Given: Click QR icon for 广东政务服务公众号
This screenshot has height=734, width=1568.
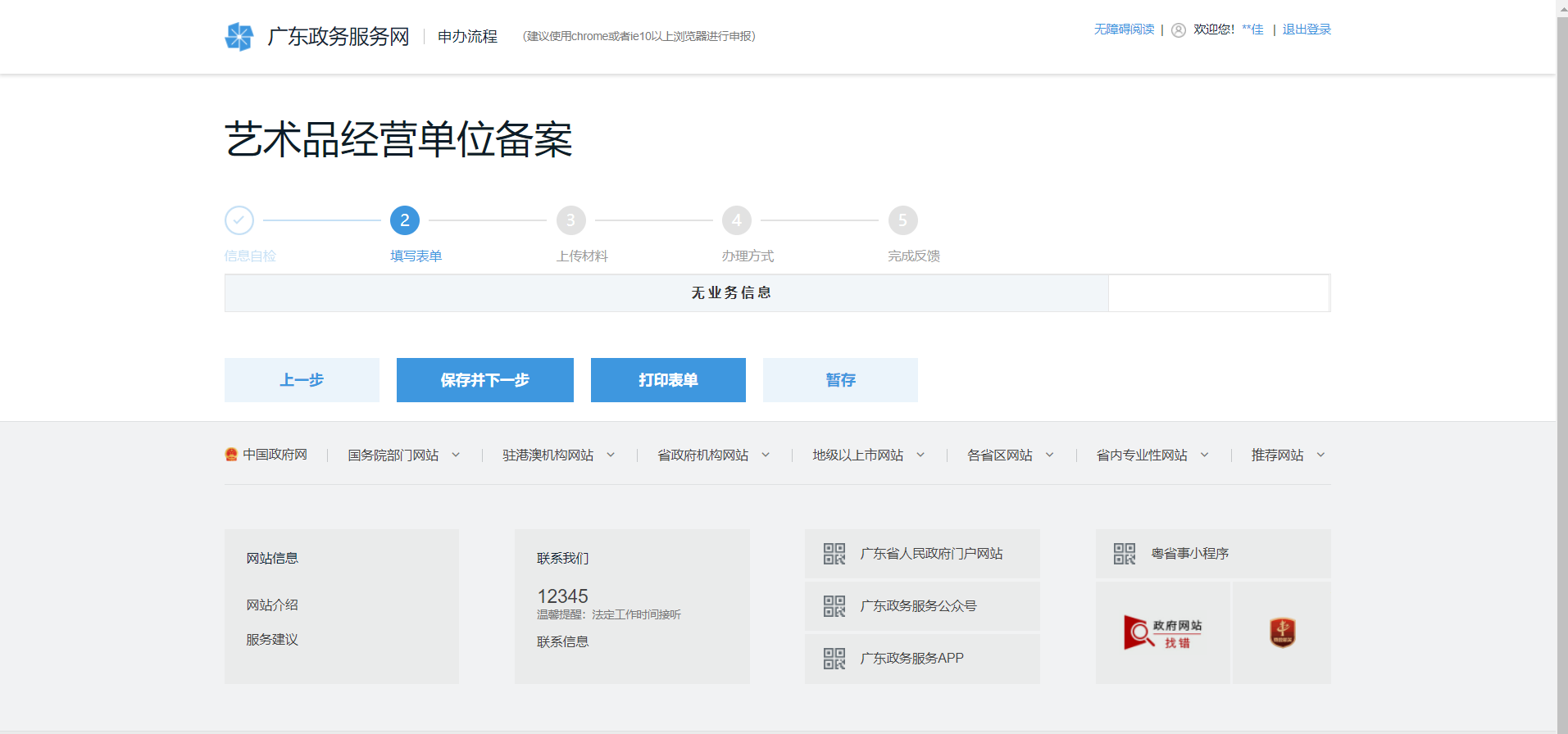Looking at the screenshot, I should 834,606.
